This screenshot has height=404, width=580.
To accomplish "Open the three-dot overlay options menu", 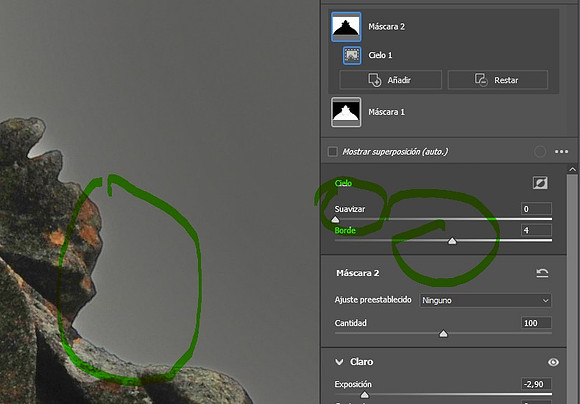I will 561,152.
